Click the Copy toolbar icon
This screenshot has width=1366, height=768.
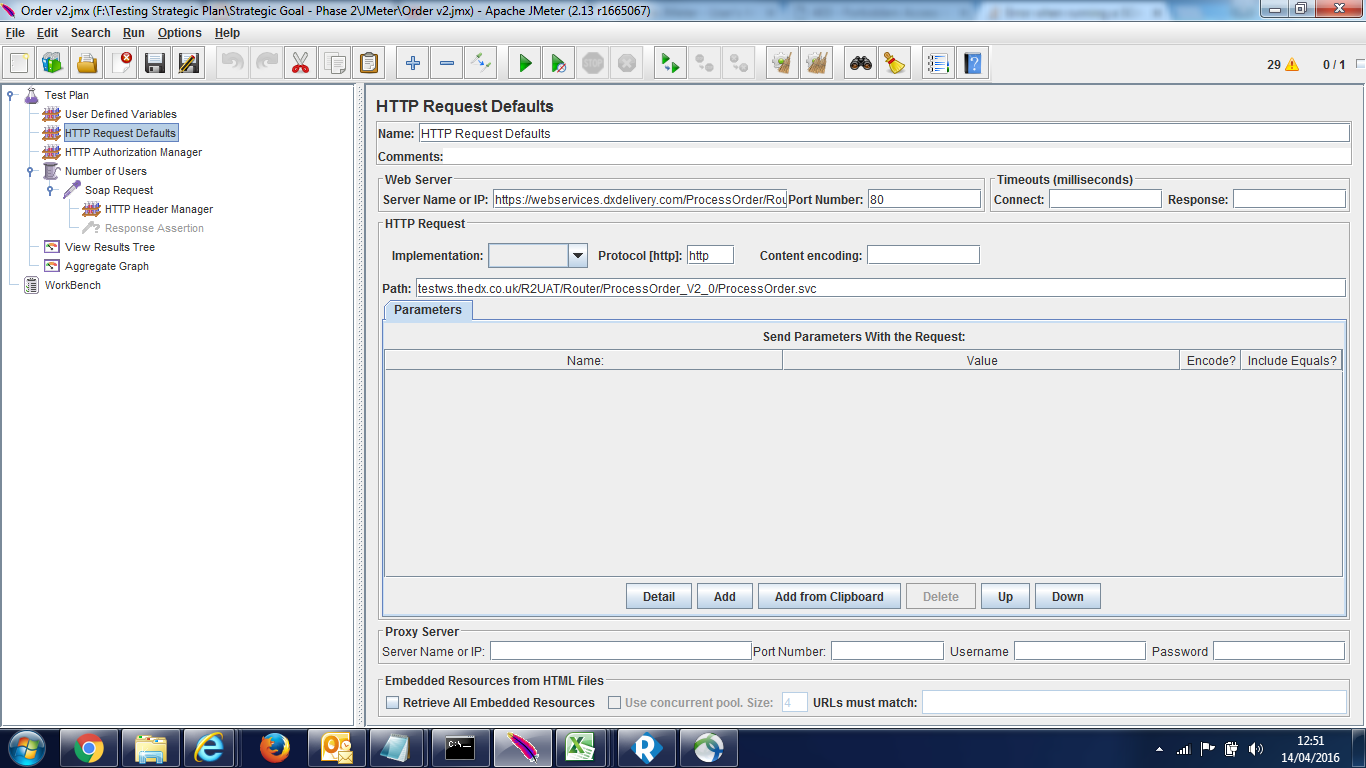tap(335, 64)
